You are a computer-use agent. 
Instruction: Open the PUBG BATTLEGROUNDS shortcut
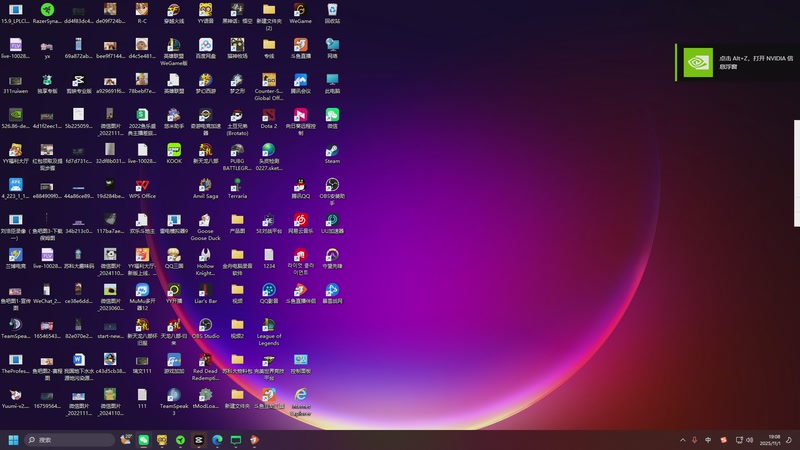point(237,157)
